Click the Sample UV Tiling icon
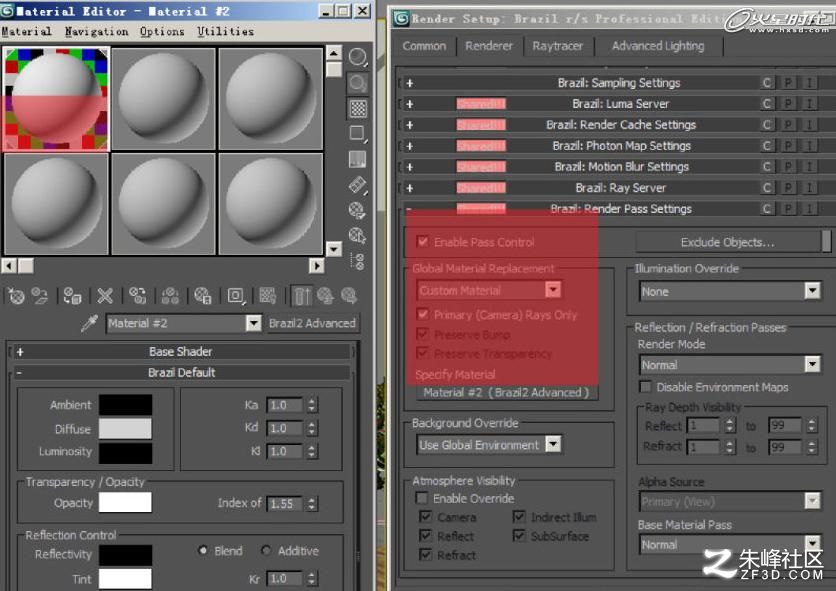The height and width of the screenshot is (591, 836). tap(357, 133)
